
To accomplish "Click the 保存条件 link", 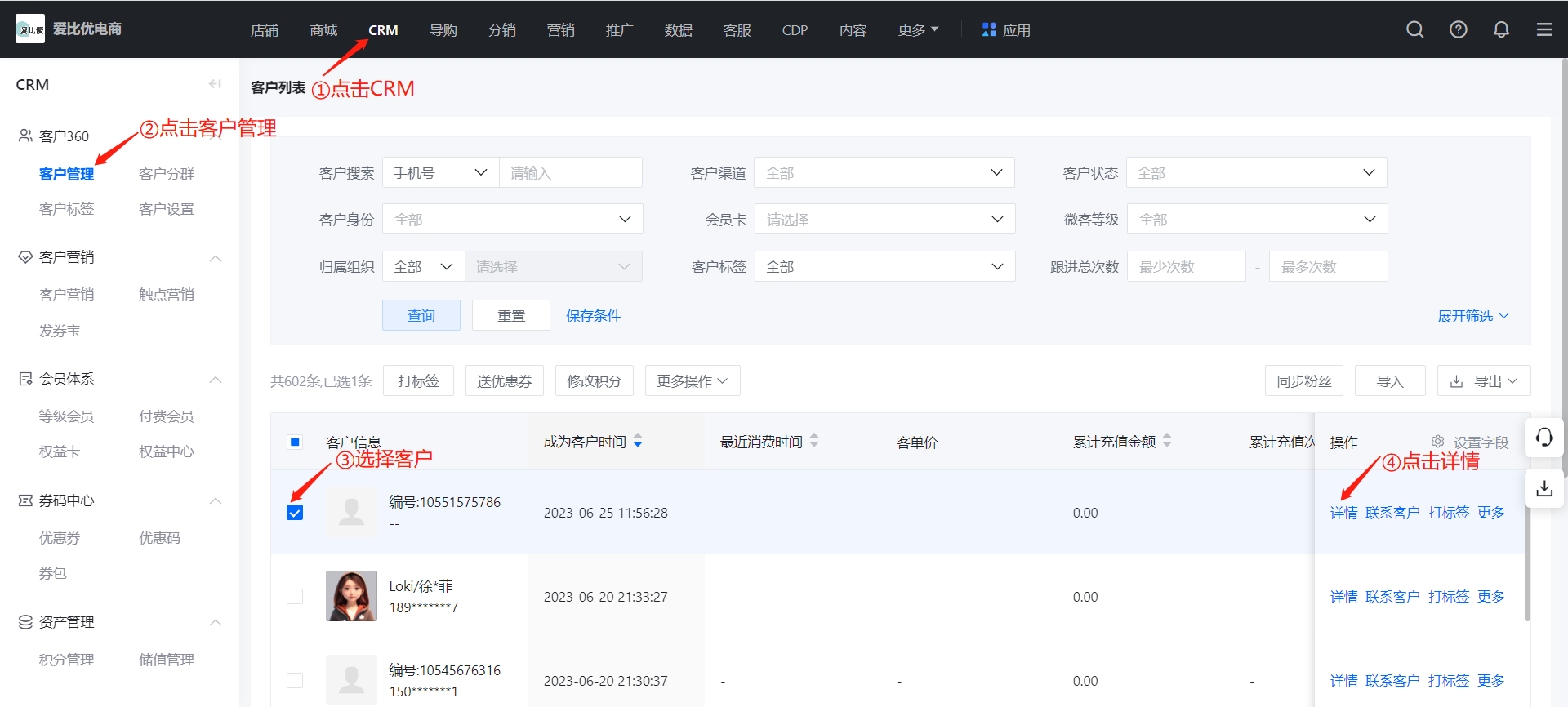I will coord(594,315).
